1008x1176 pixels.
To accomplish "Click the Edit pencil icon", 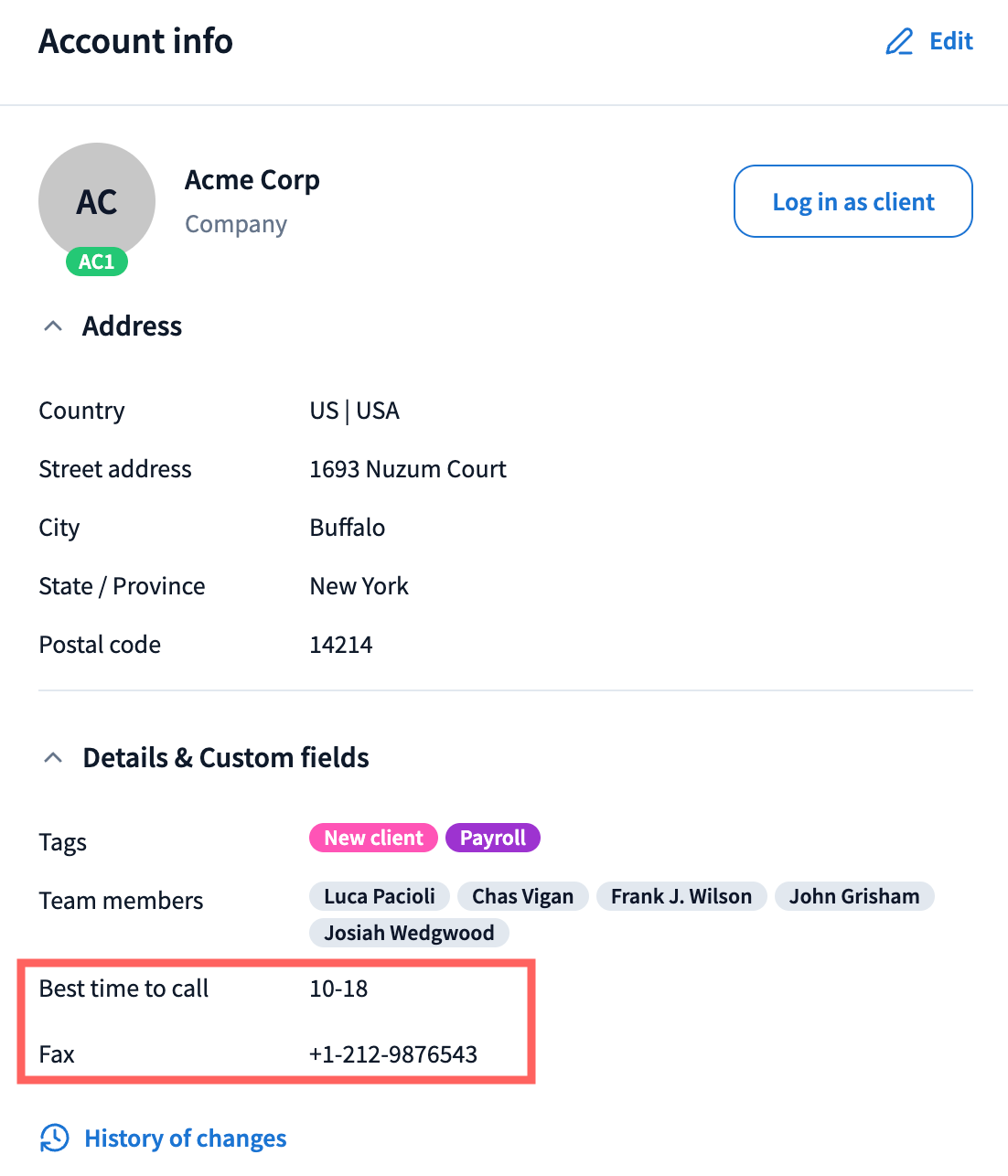I will pyautogui.click(x=899, y=42).
